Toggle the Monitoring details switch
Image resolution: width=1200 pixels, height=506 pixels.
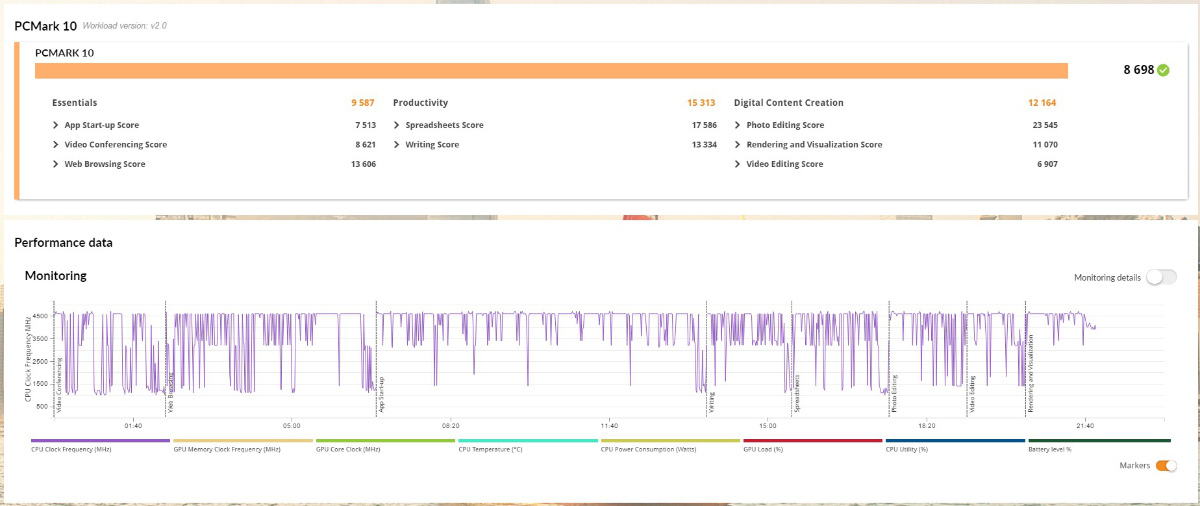[x=1161, y=277]
